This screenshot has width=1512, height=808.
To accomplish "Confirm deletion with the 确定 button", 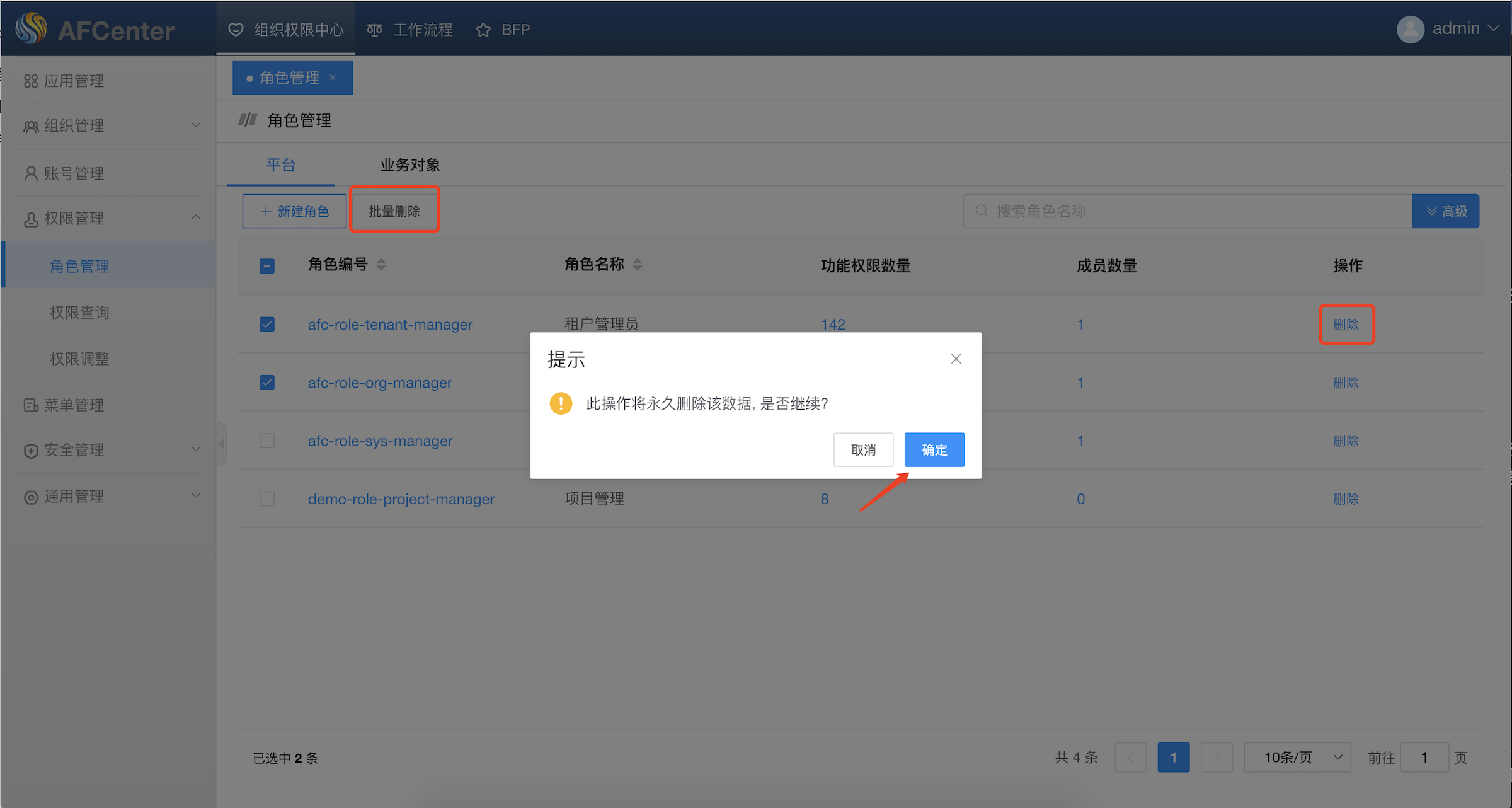I will [934, 450].
